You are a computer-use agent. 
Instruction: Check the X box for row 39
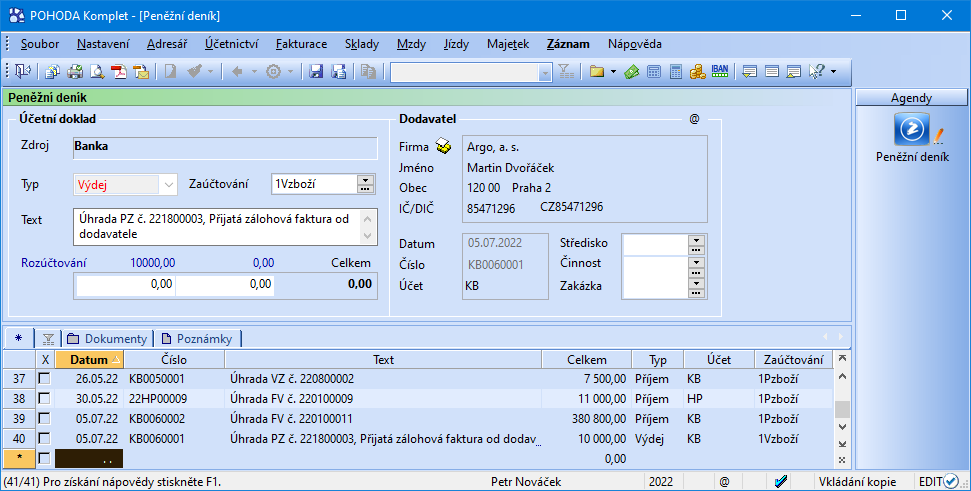(x=45, y=419)
